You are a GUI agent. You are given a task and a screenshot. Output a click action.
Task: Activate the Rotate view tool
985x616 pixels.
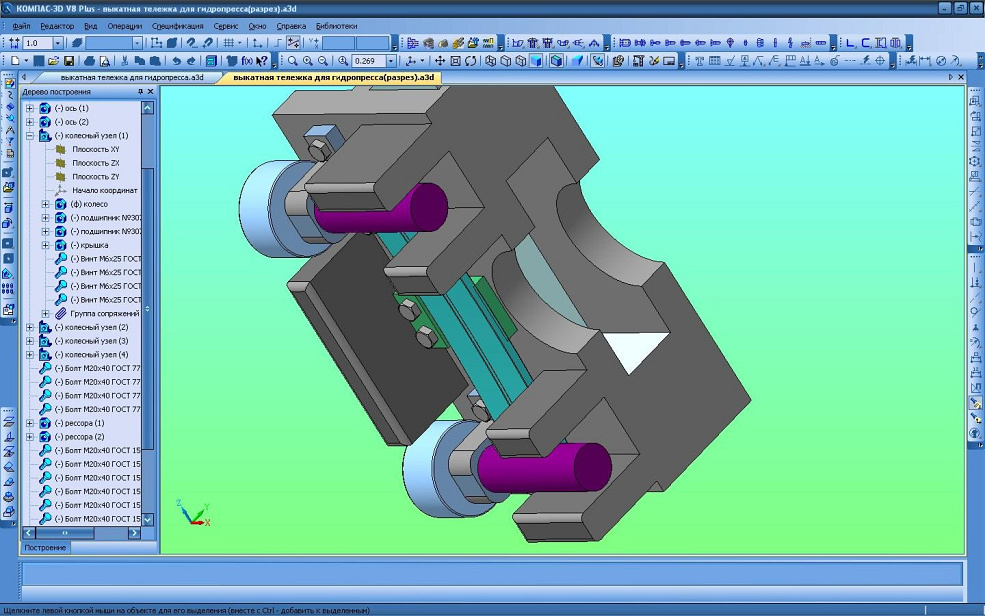coord(471,61)
